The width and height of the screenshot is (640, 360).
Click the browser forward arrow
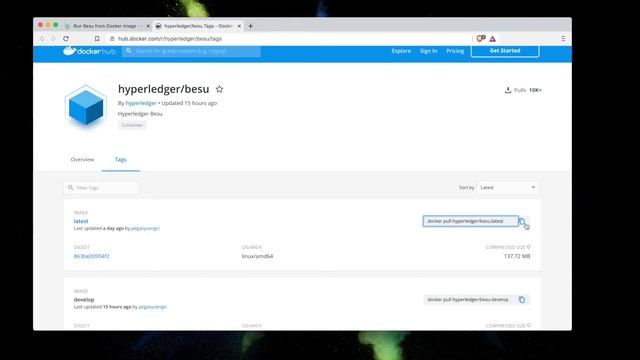point(53,39)
